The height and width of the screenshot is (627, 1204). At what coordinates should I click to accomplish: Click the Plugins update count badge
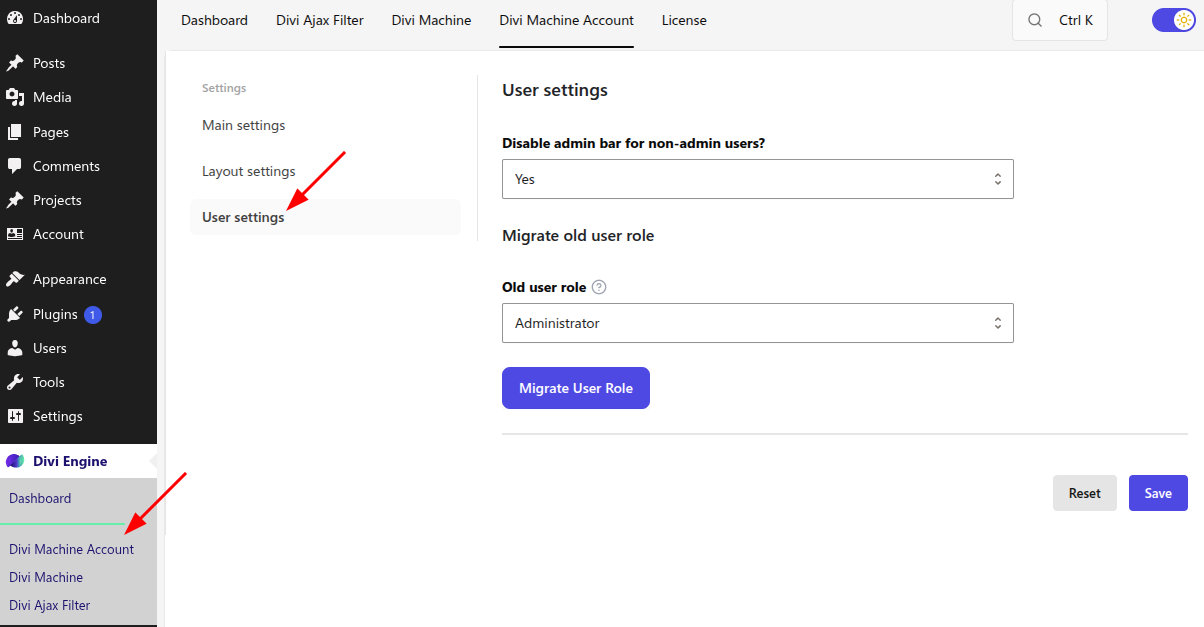93,315
